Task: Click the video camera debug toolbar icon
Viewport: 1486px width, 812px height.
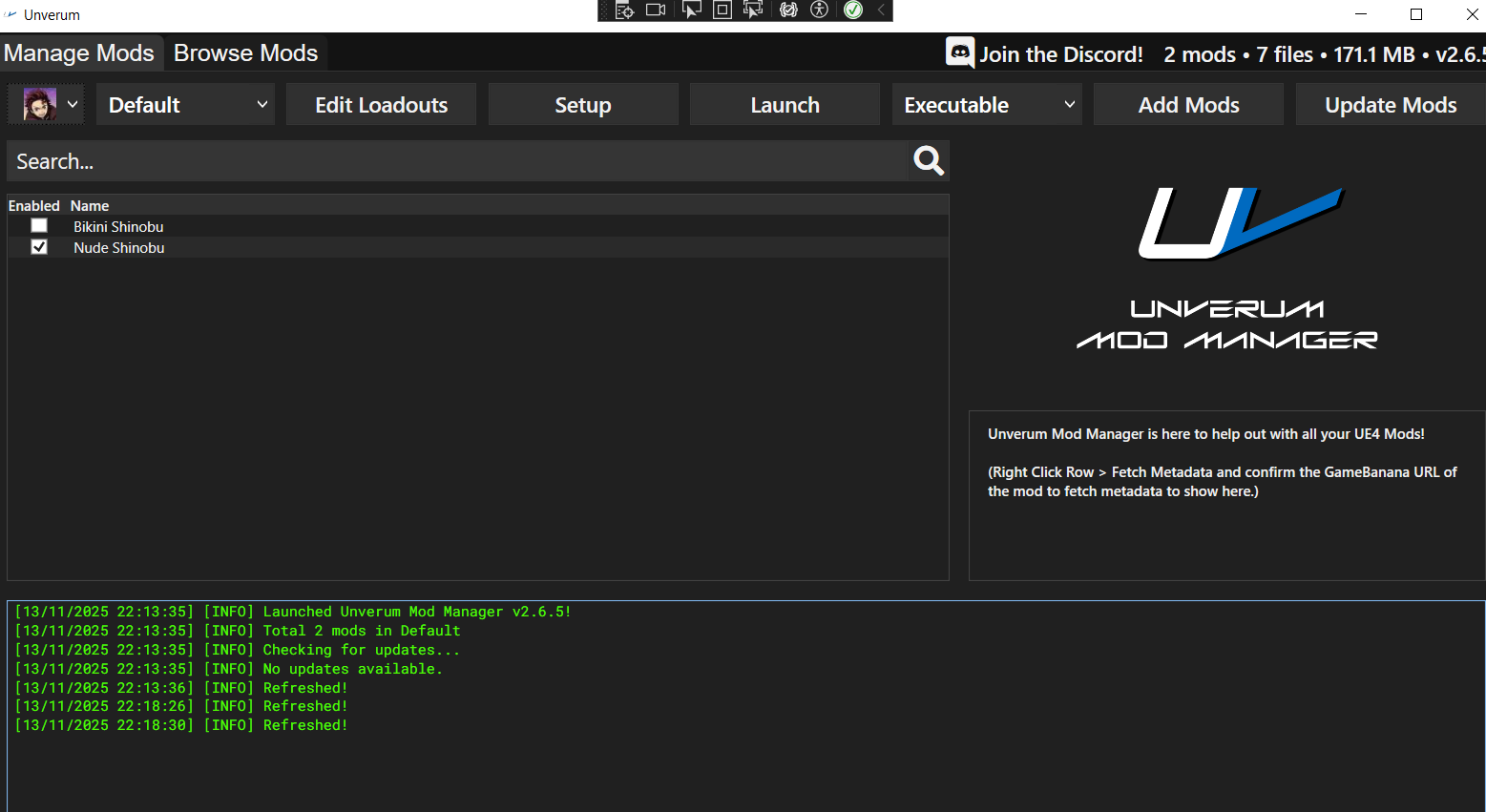Action: 656,10
